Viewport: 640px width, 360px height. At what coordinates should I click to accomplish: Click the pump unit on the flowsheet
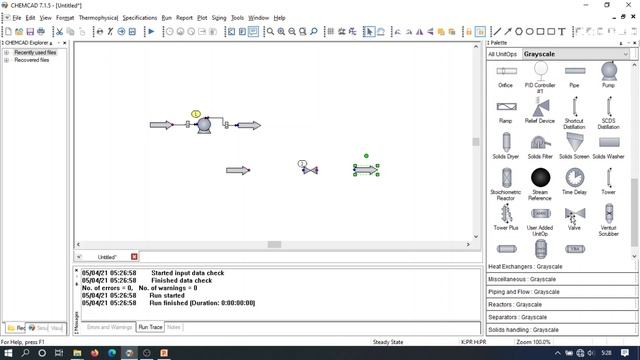click(204, 124)
